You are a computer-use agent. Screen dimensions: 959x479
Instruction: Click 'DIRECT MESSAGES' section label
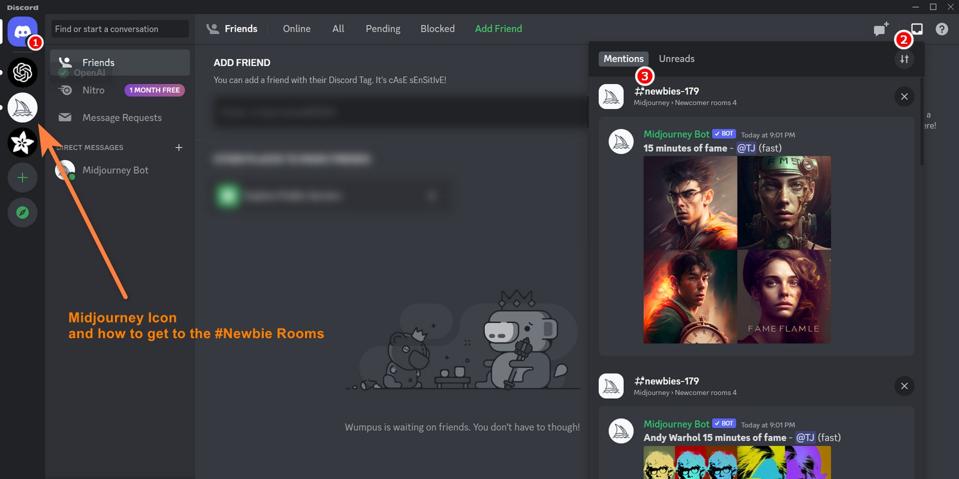click(x=90, y=147)
